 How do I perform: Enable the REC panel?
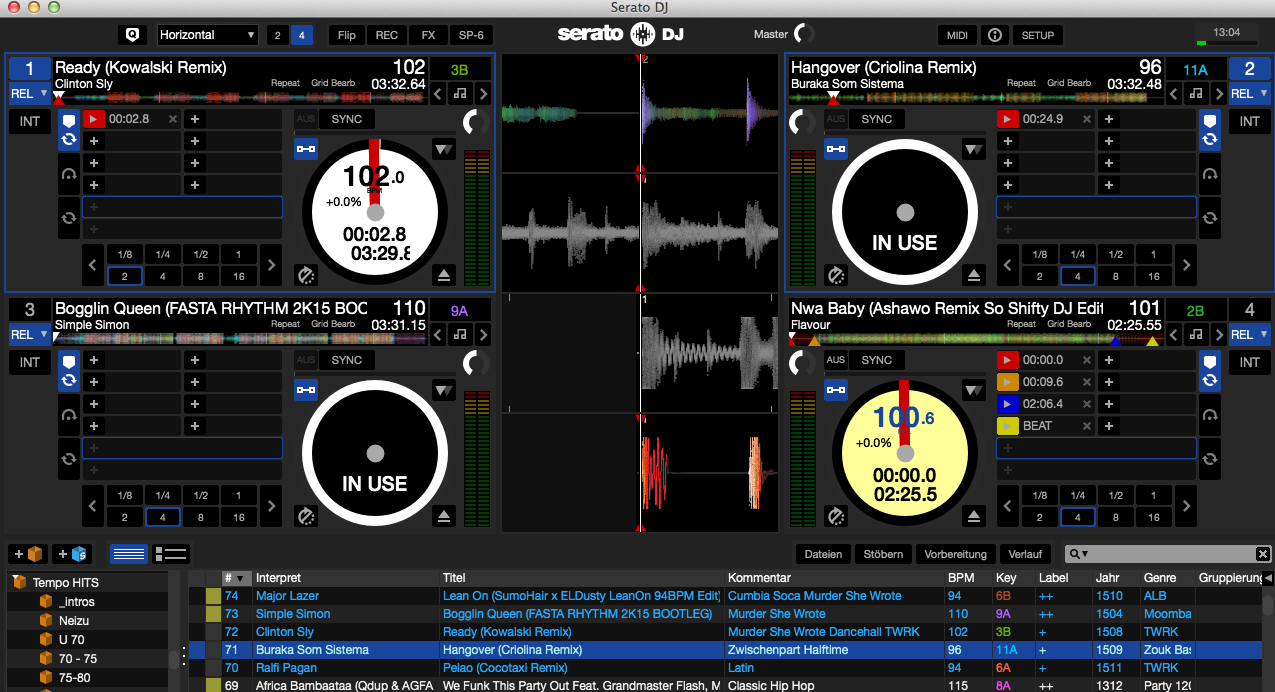386,35
